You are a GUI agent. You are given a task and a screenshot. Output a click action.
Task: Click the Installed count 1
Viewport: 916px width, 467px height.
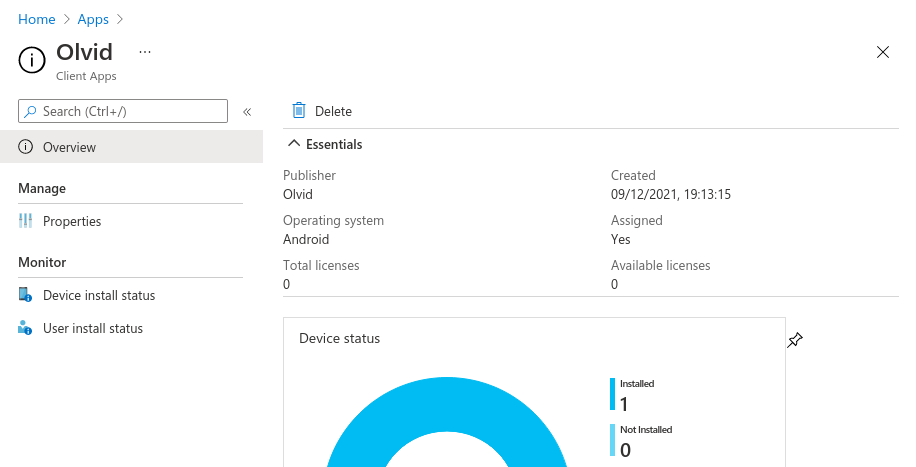[624, 404]
